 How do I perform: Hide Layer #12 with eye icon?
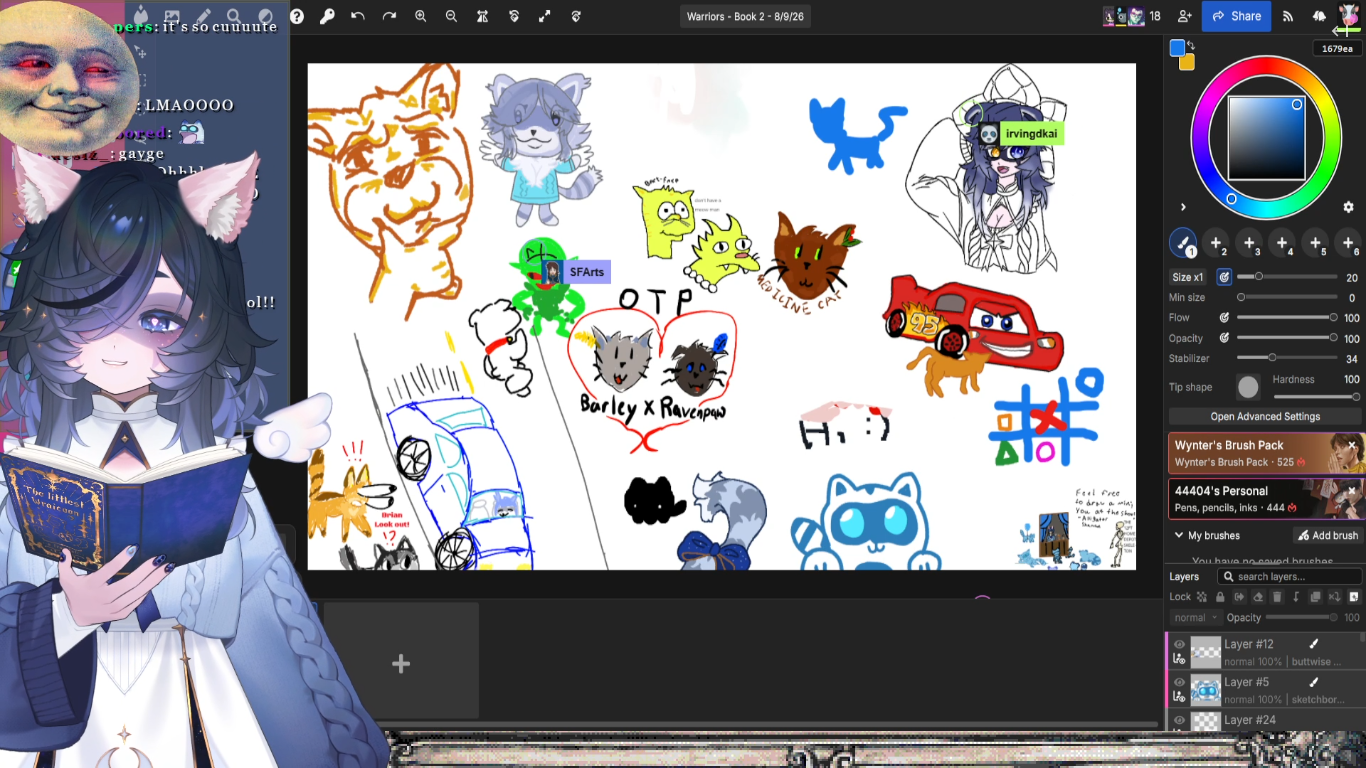[x=1179, y=645]
